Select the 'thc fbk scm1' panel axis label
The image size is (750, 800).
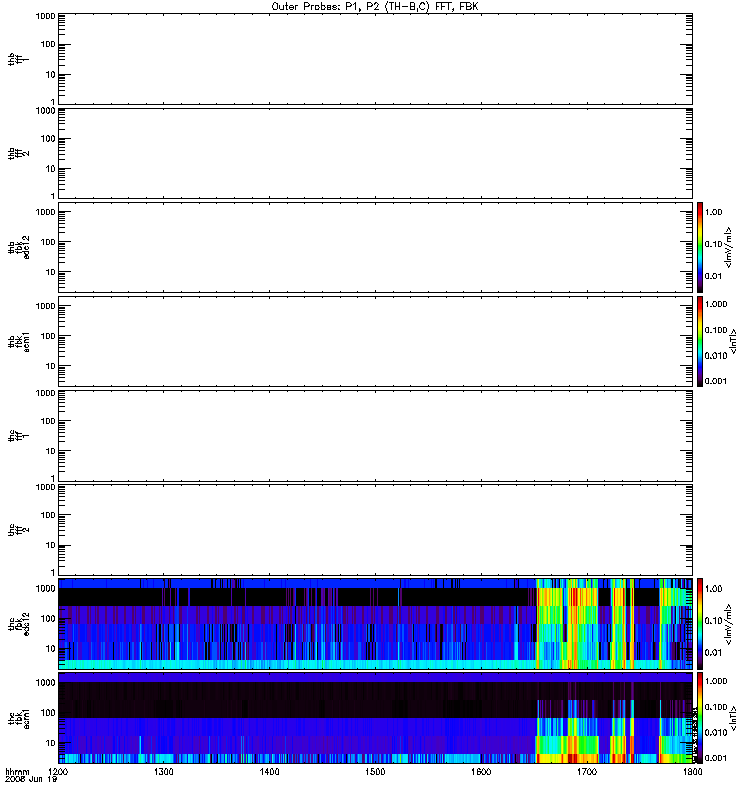[x=18, y=718]
